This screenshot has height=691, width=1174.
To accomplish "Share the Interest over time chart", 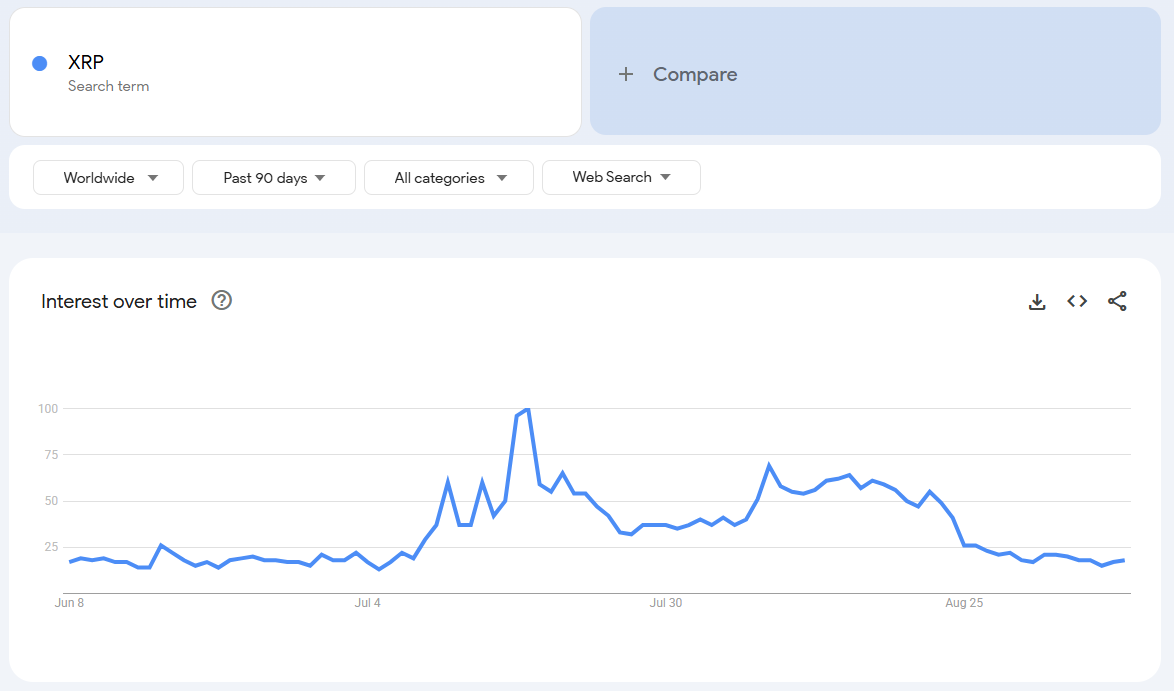I will click(x=1117, y=301).
